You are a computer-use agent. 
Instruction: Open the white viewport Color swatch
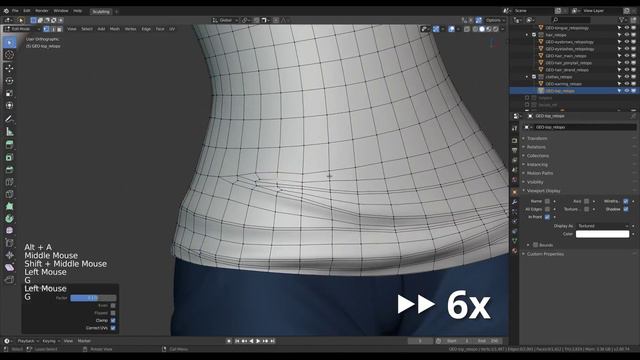tap(602, 234)
